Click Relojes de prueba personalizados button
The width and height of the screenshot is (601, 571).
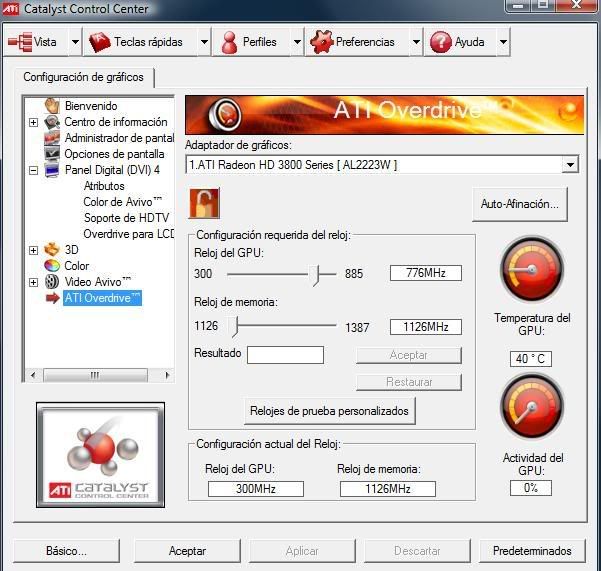(x=329, y=411)
